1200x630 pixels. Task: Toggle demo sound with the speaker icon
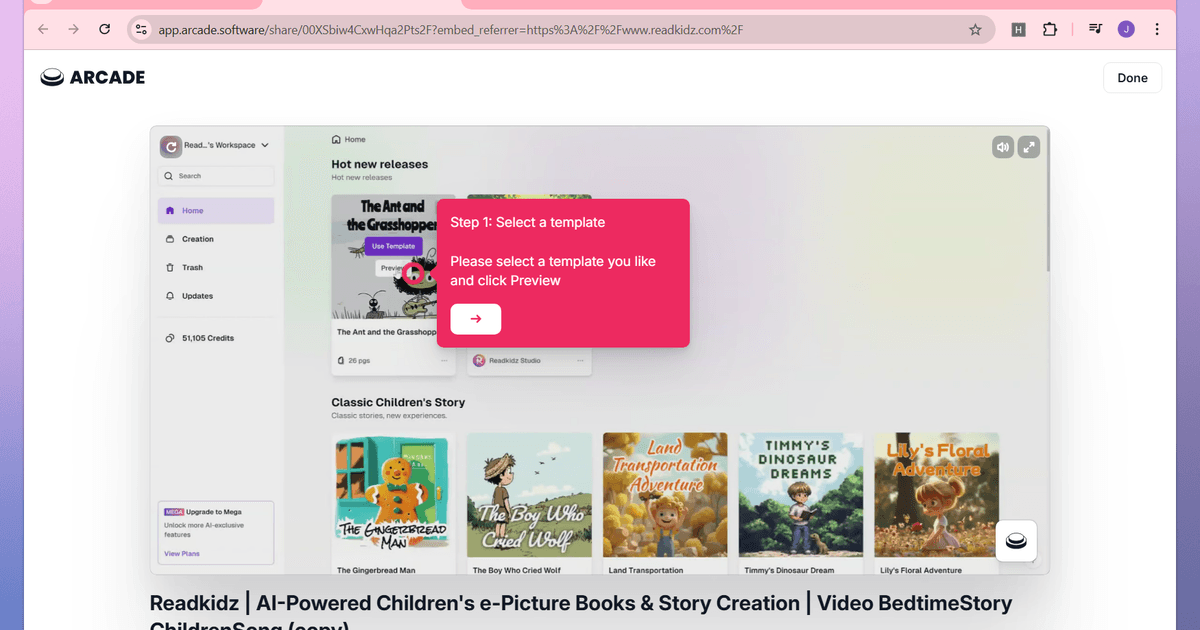pos(1003,147)
